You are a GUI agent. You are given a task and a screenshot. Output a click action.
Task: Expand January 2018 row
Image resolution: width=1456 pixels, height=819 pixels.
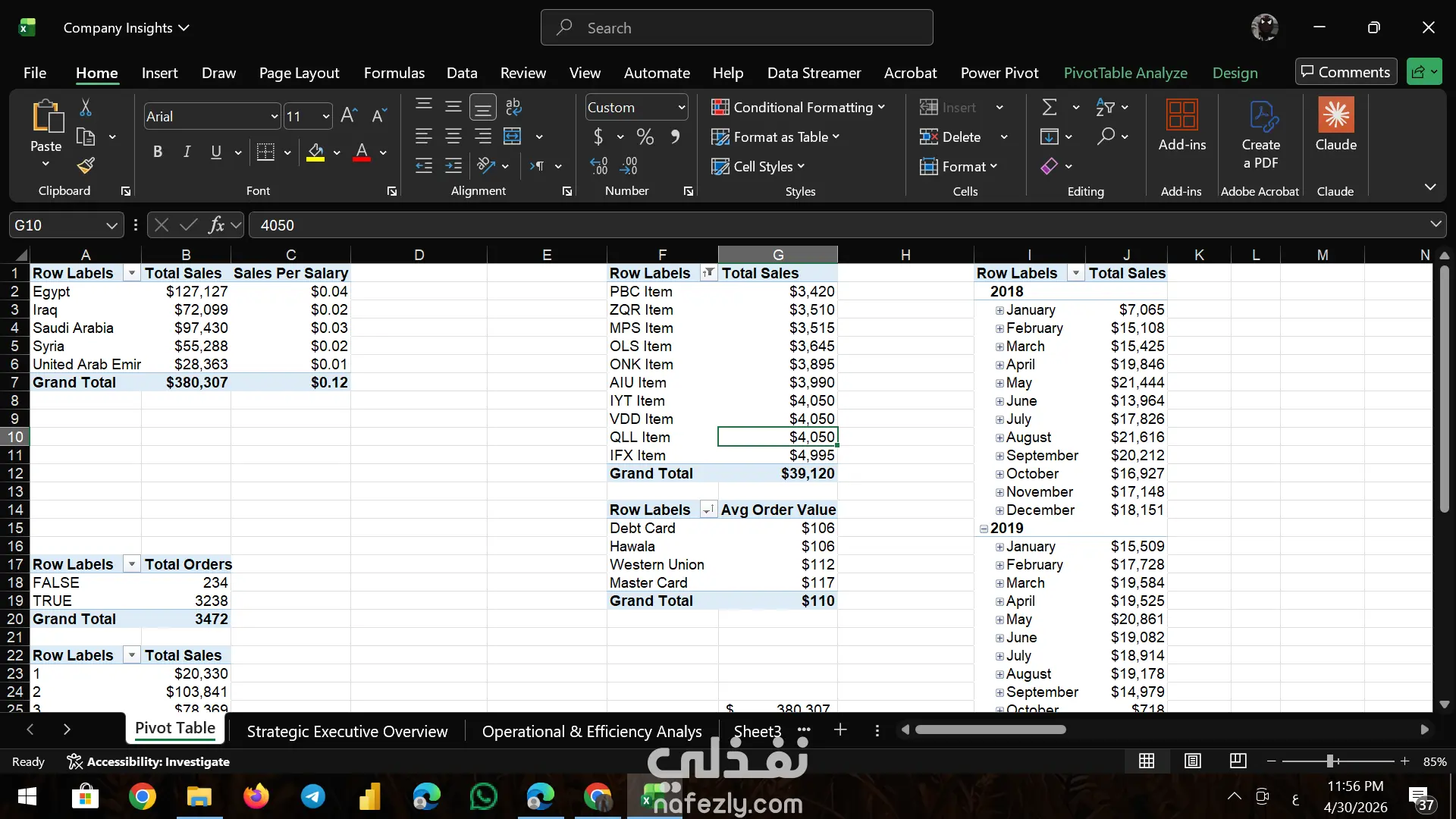click(x=999, y=310)
